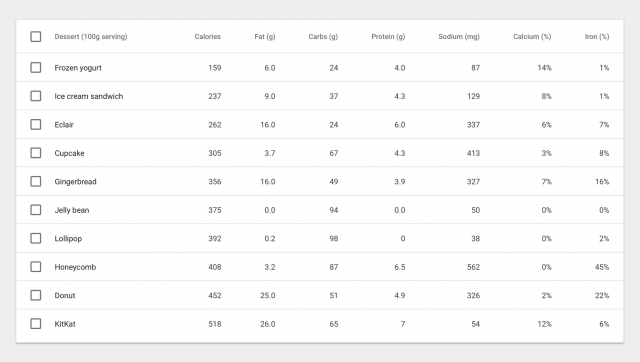Click the Iron (%) column header

pos(597,37)
